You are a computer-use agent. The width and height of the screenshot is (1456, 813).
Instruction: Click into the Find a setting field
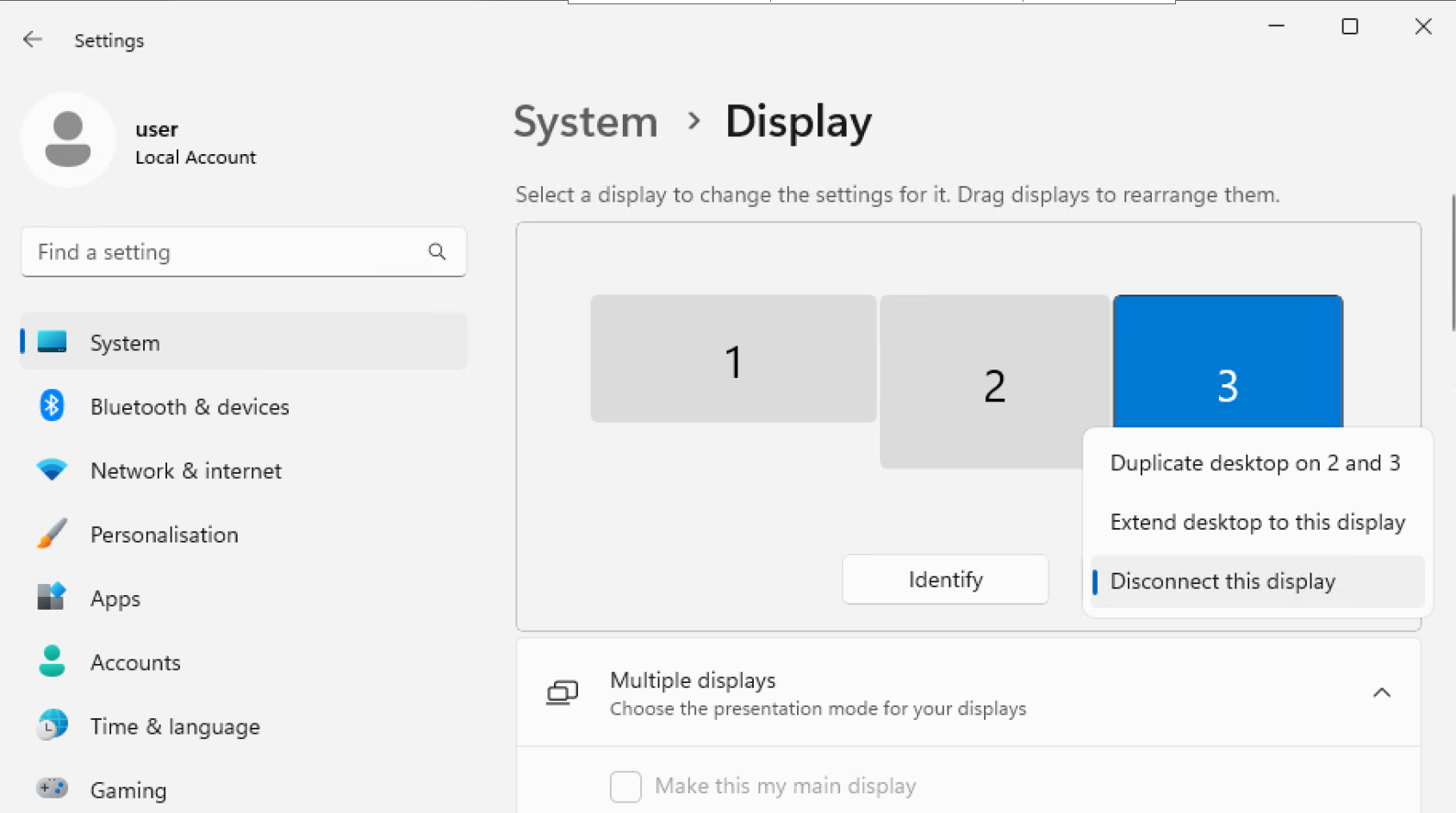coord(224,251)
